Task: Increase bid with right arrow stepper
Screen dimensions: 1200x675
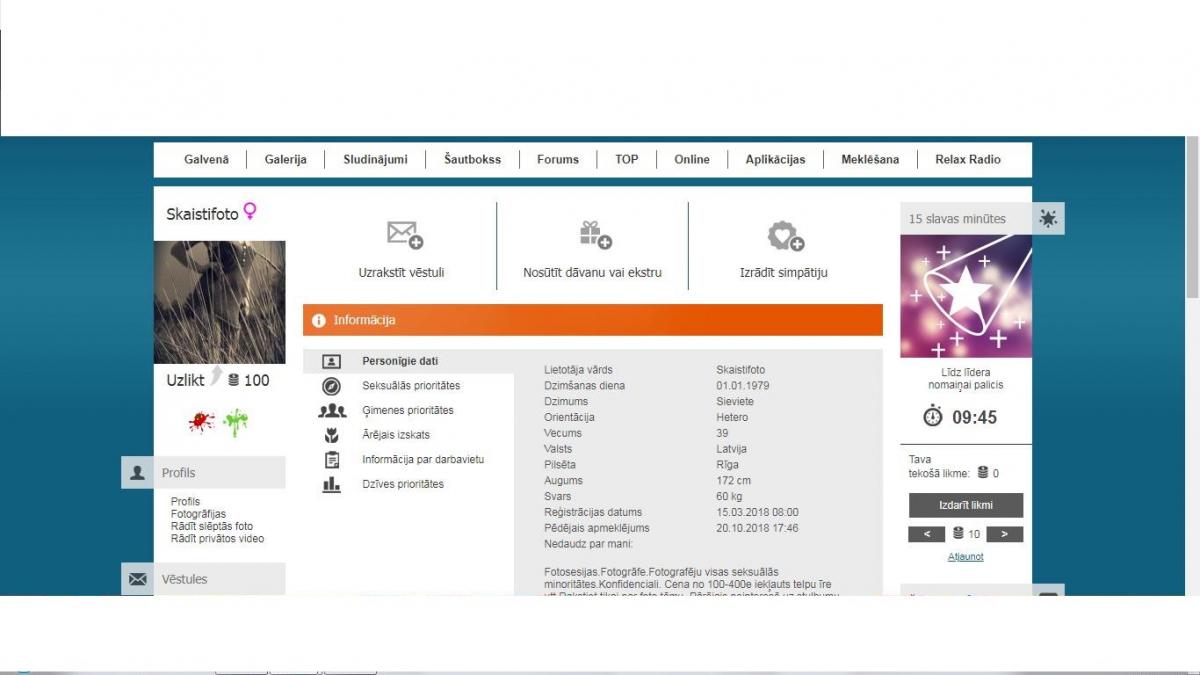Action: pos(1004,534)
